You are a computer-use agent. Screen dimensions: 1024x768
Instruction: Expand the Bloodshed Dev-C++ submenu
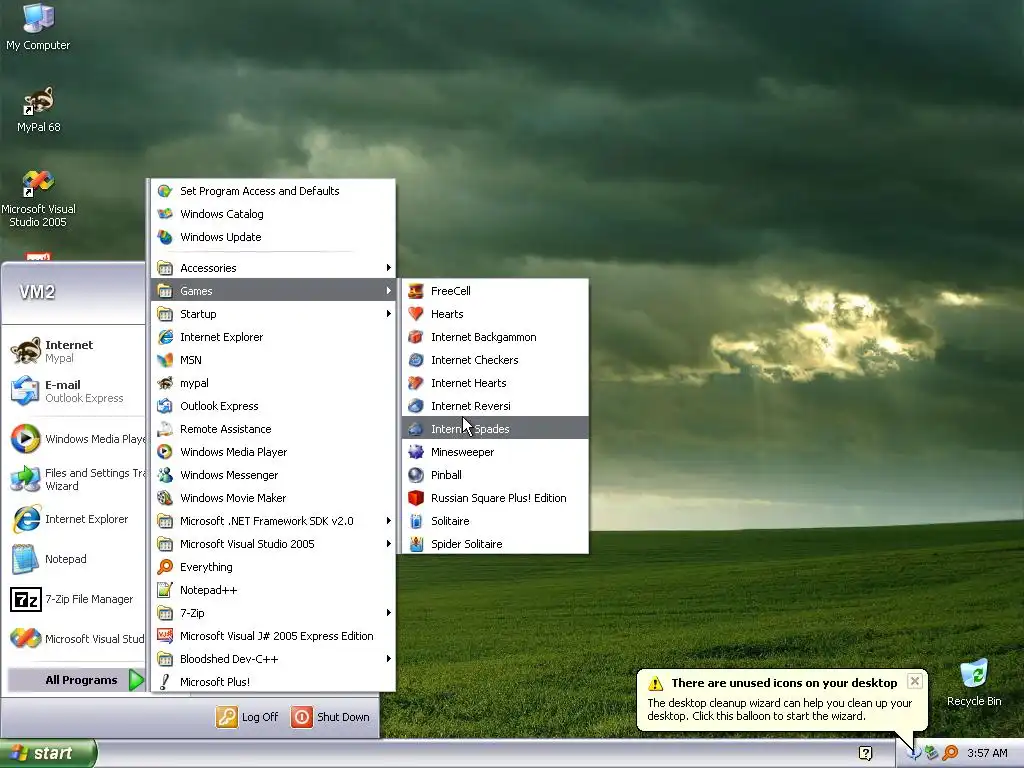[273, 659]
